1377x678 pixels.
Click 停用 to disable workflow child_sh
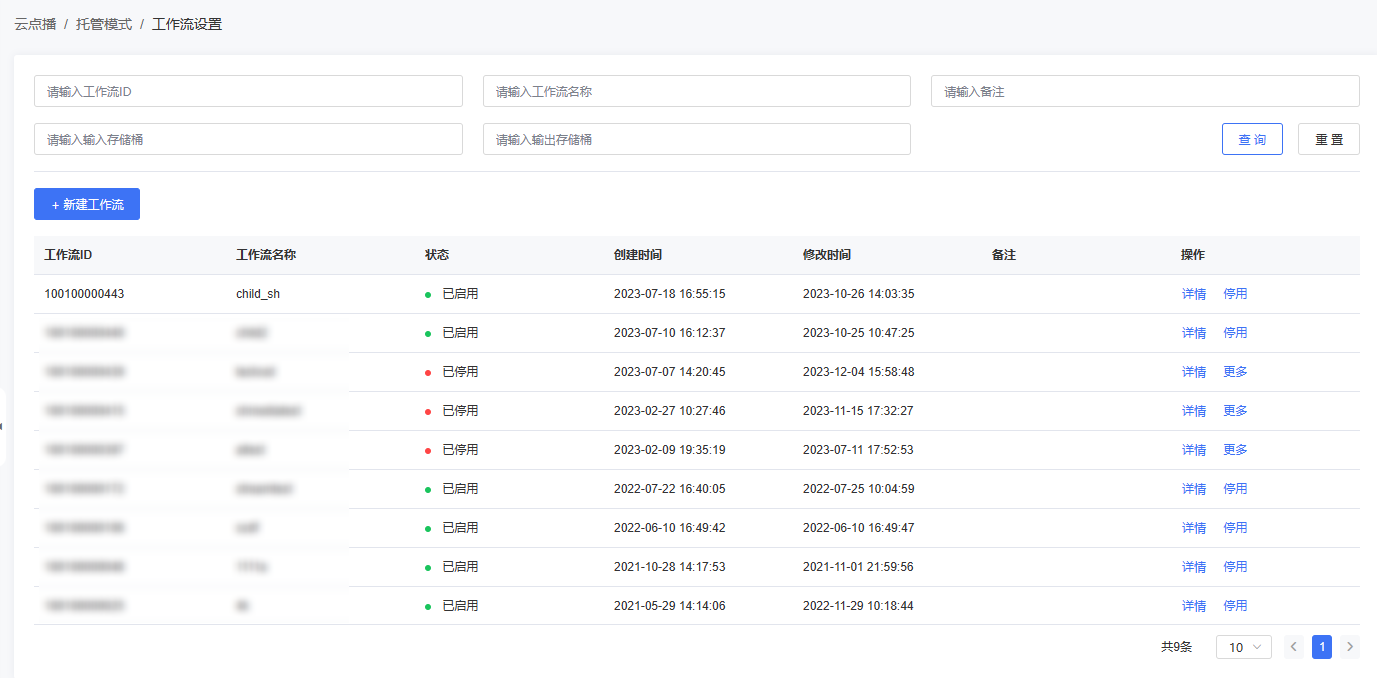coord(1235,294)
